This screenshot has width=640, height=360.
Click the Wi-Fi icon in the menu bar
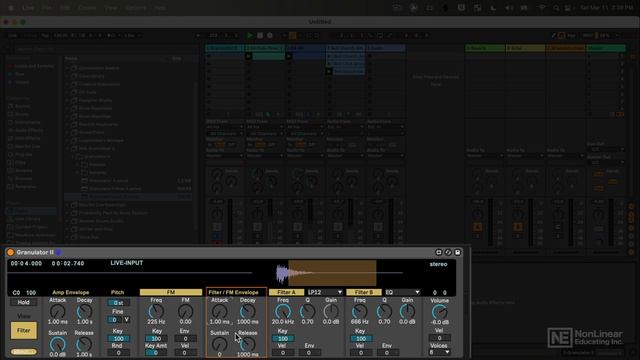click(542, 8)
